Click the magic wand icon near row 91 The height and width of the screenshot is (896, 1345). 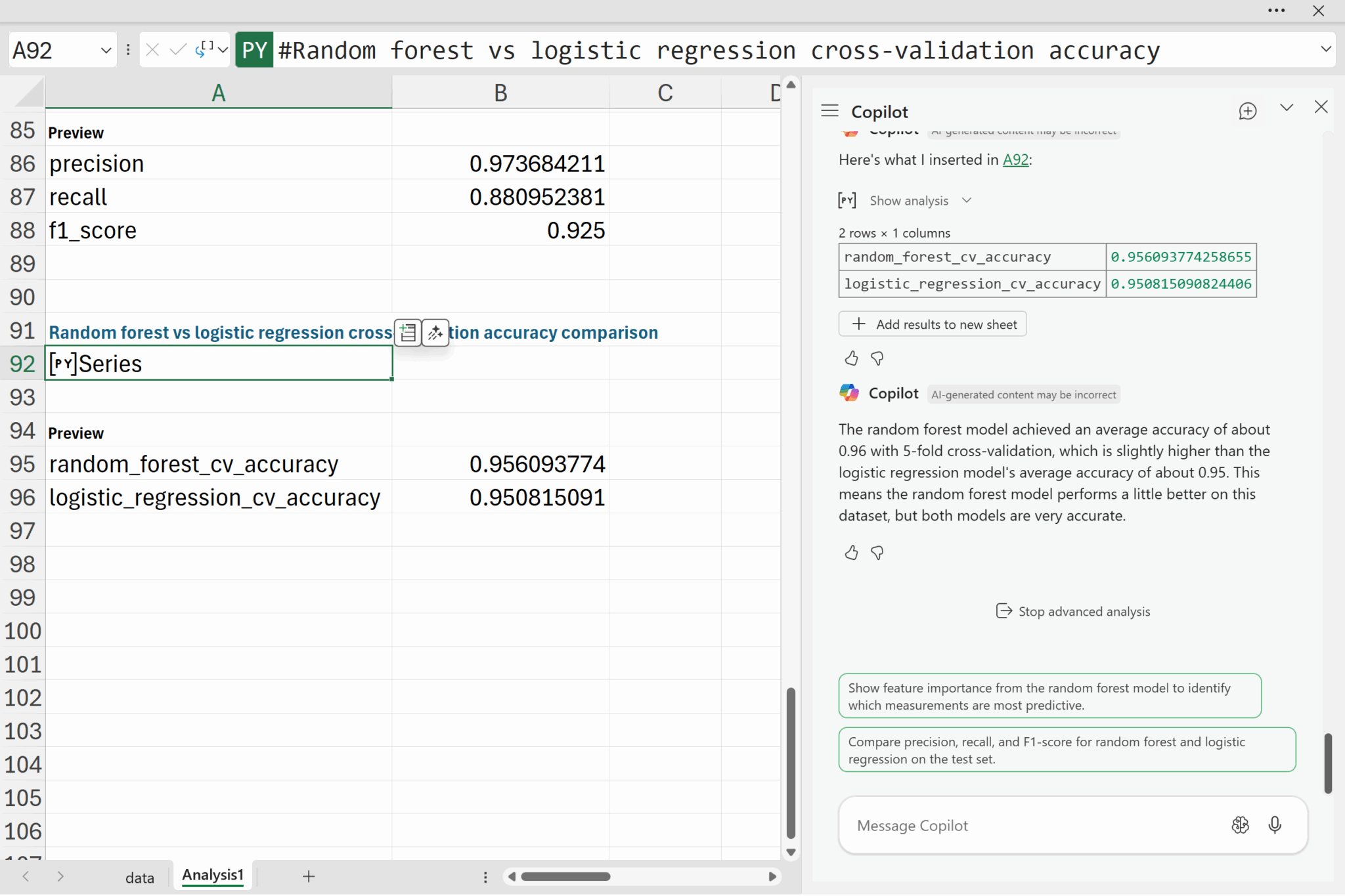(435, 333)
